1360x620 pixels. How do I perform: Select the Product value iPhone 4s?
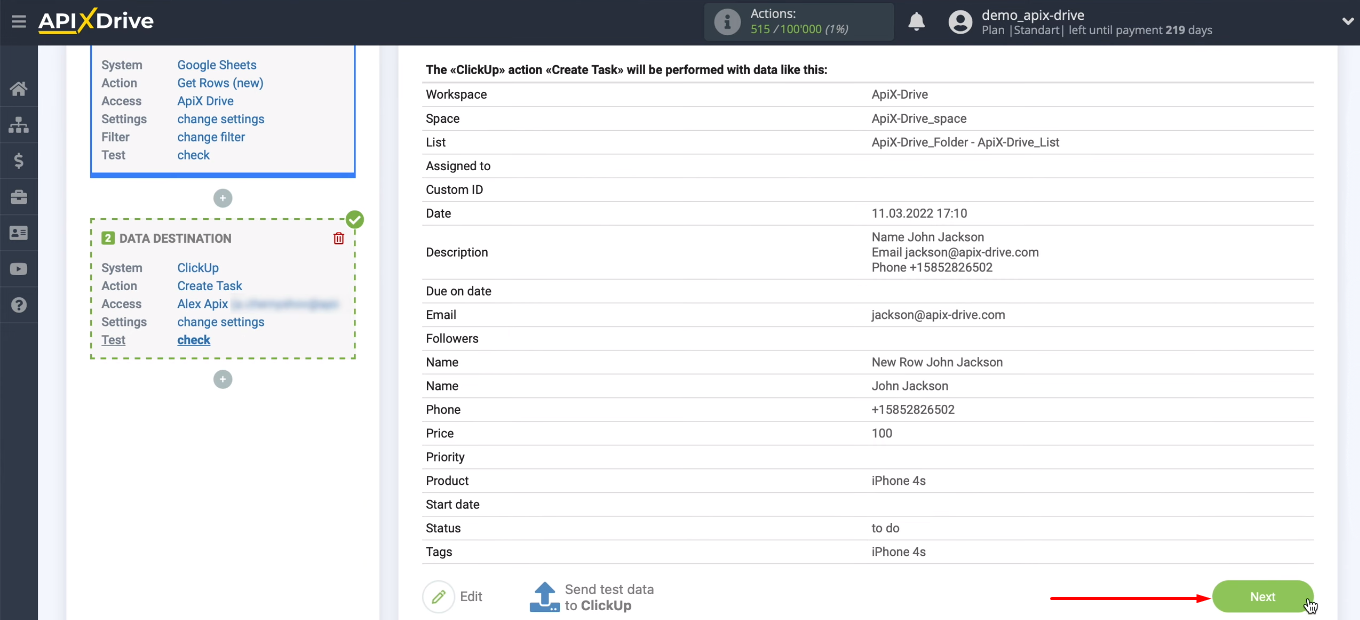899,481
